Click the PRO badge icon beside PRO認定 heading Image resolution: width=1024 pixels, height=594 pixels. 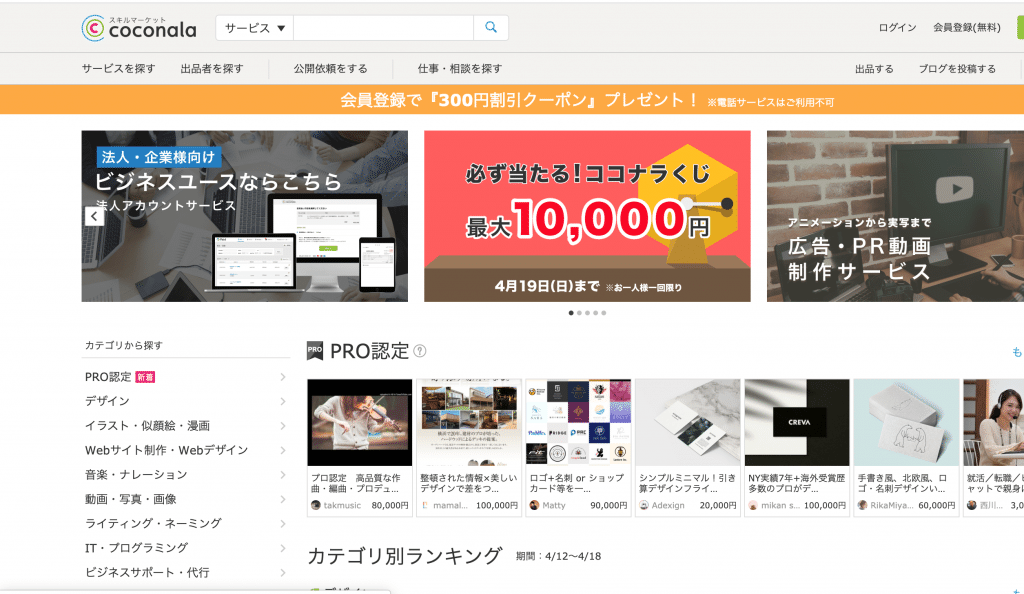[317, 349]
